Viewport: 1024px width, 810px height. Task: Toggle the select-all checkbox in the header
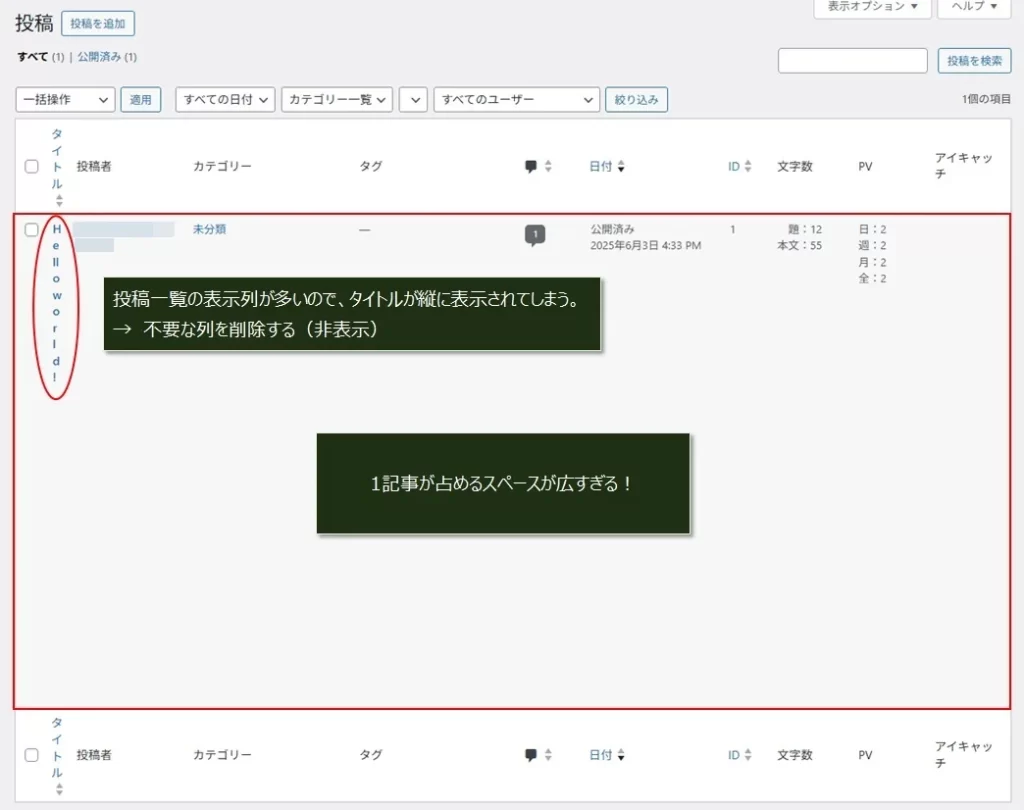(x=31, y=166)
